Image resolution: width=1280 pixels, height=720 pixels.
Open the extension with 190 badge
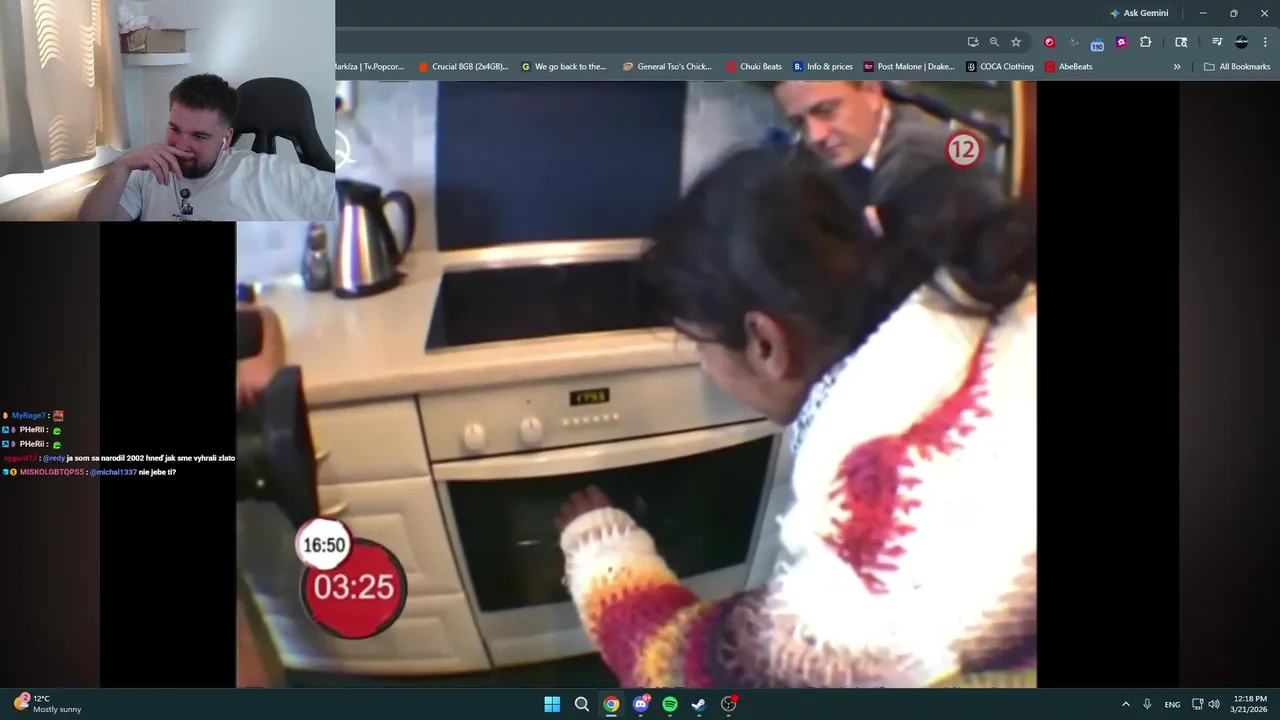click(x=1097, y=43)
